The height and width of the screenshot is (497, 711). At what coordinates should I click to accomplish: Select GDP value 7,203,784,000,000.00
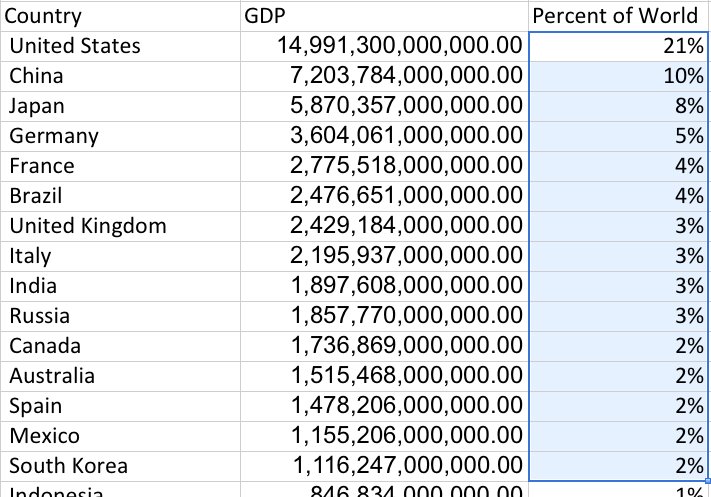(385, 76)
